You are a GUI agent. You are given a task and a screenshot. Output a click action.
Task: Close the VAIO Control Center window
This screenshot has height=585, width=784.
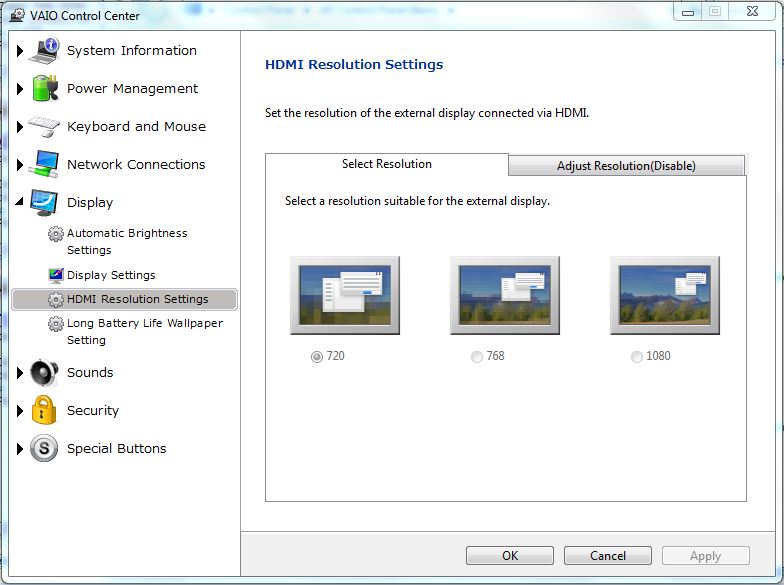[752, 12]
